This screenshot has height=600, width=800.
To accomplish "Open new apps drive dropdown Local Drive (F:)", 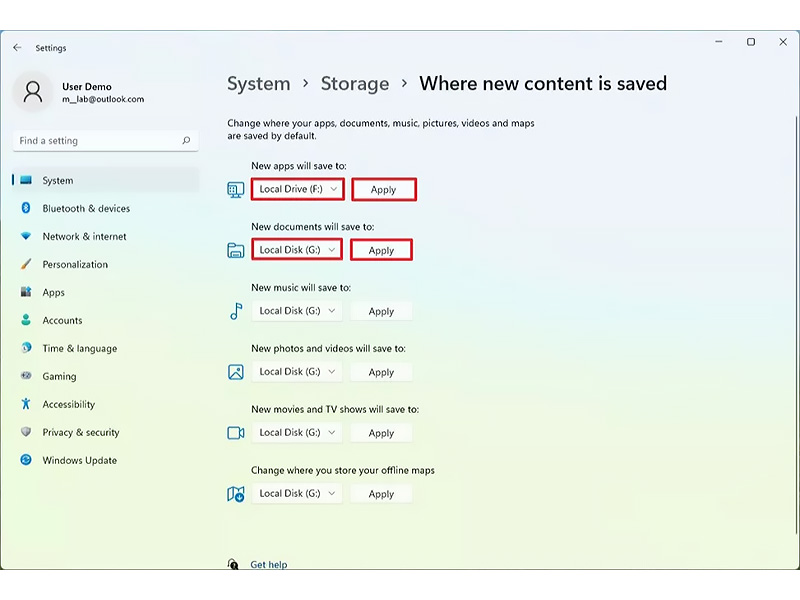I will (297, 189).
